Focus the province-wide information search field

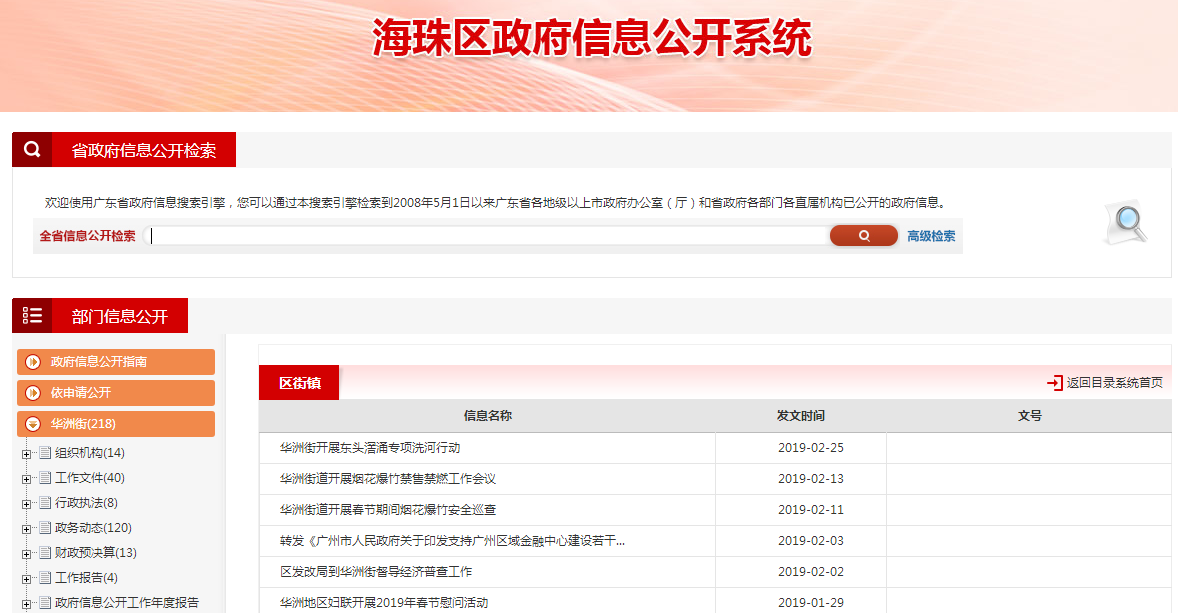click(488, 236)
